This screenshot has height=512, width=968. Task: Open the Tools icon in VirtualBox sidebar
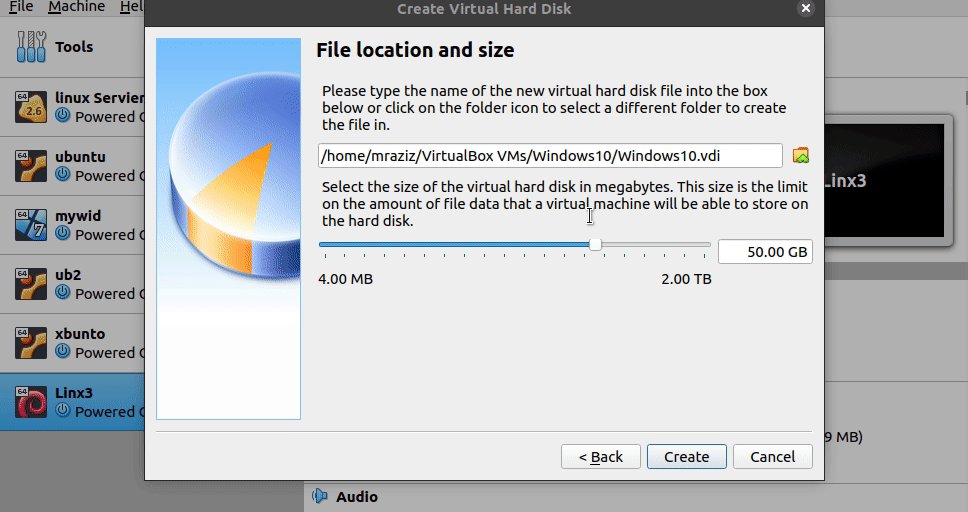tap(31, 47)
